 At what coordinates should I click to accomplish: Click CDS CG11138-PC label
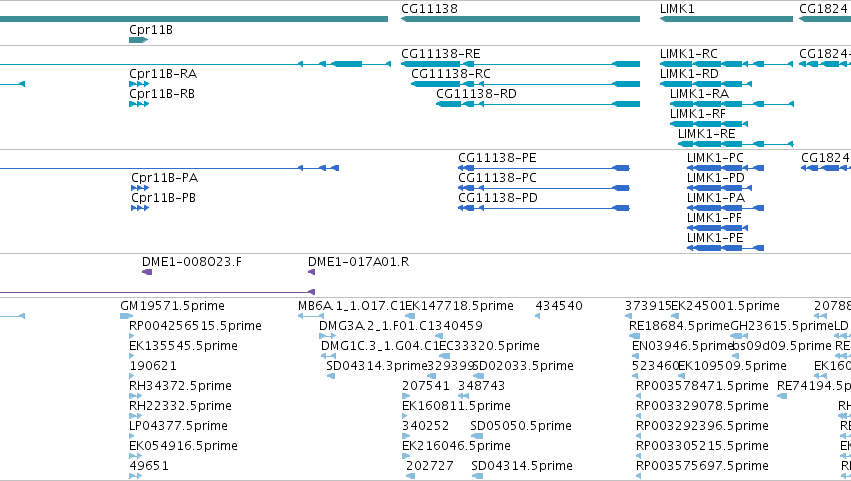[x=497, y=178]
